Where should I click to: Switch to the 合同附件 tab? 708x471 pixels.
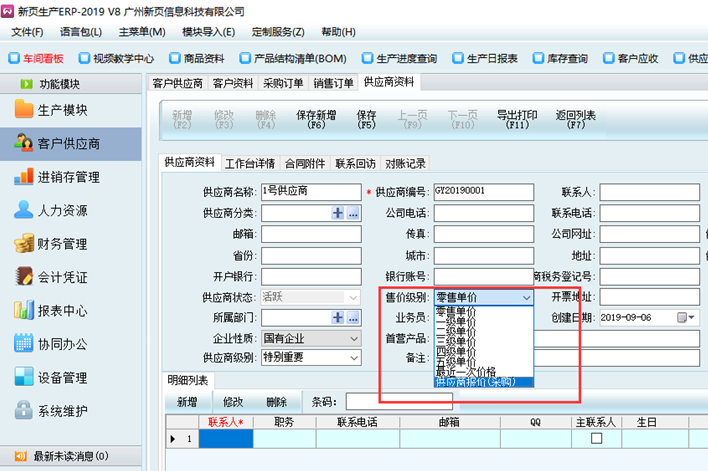pos(306,163)
